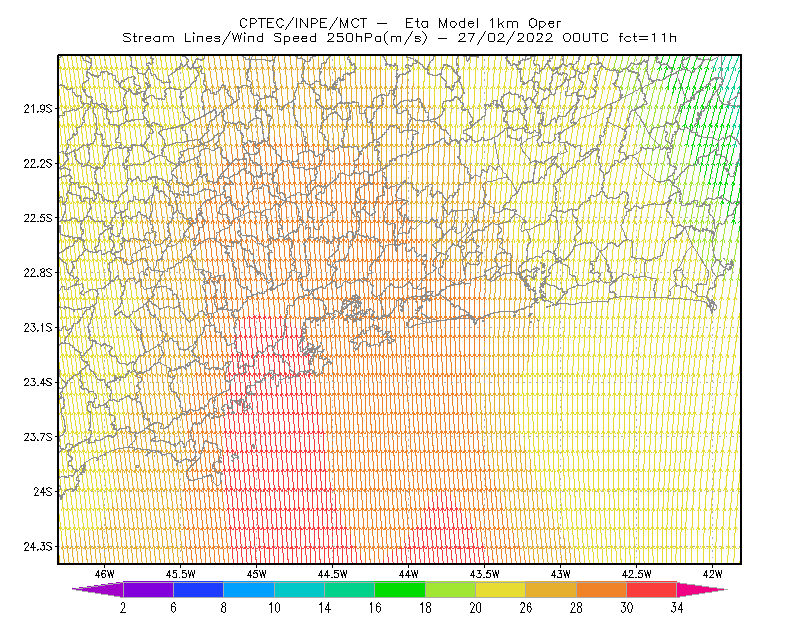Viewport: 800px width, 618px height.
Task: Click the legend value 34 label
Action: coord(677,608)
